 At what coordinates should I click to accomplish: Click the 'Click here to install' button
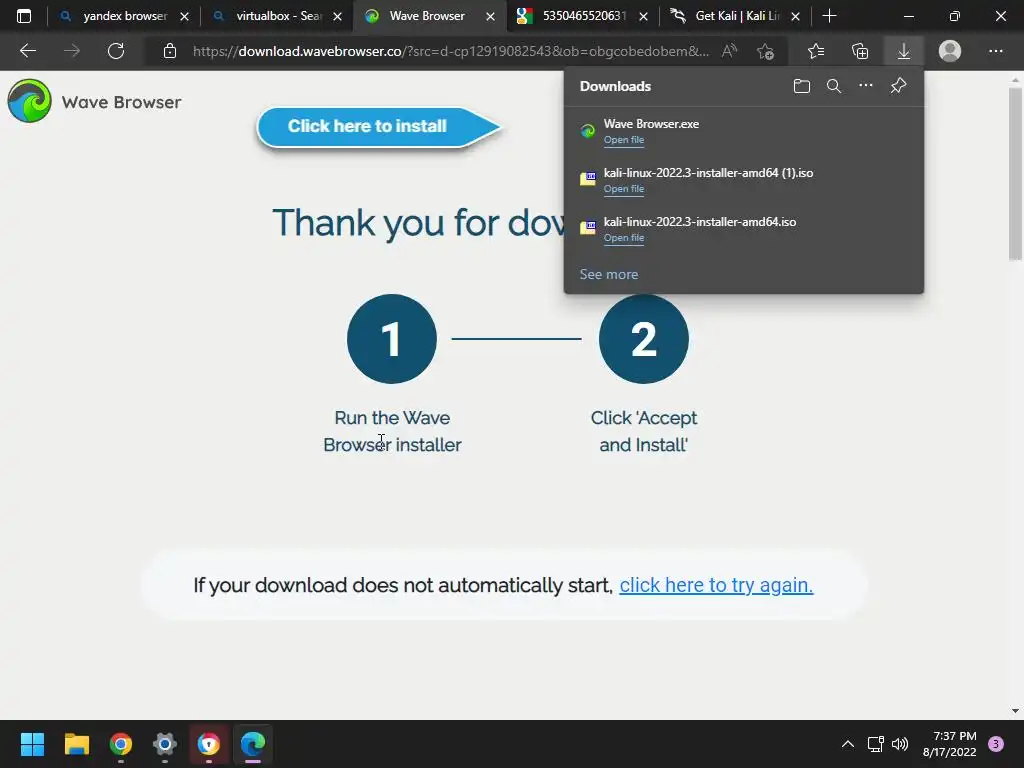[x=379, y=127]
